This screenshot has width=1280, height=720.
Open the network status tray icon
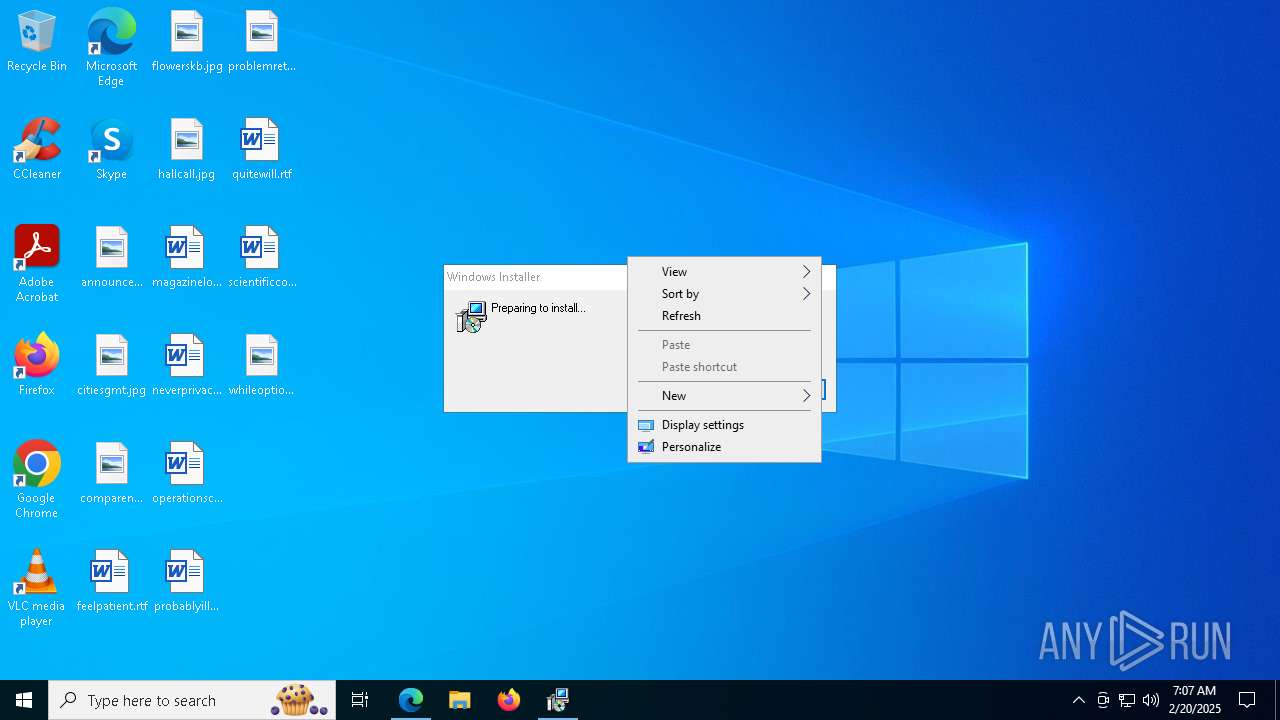pos(1127,700)
